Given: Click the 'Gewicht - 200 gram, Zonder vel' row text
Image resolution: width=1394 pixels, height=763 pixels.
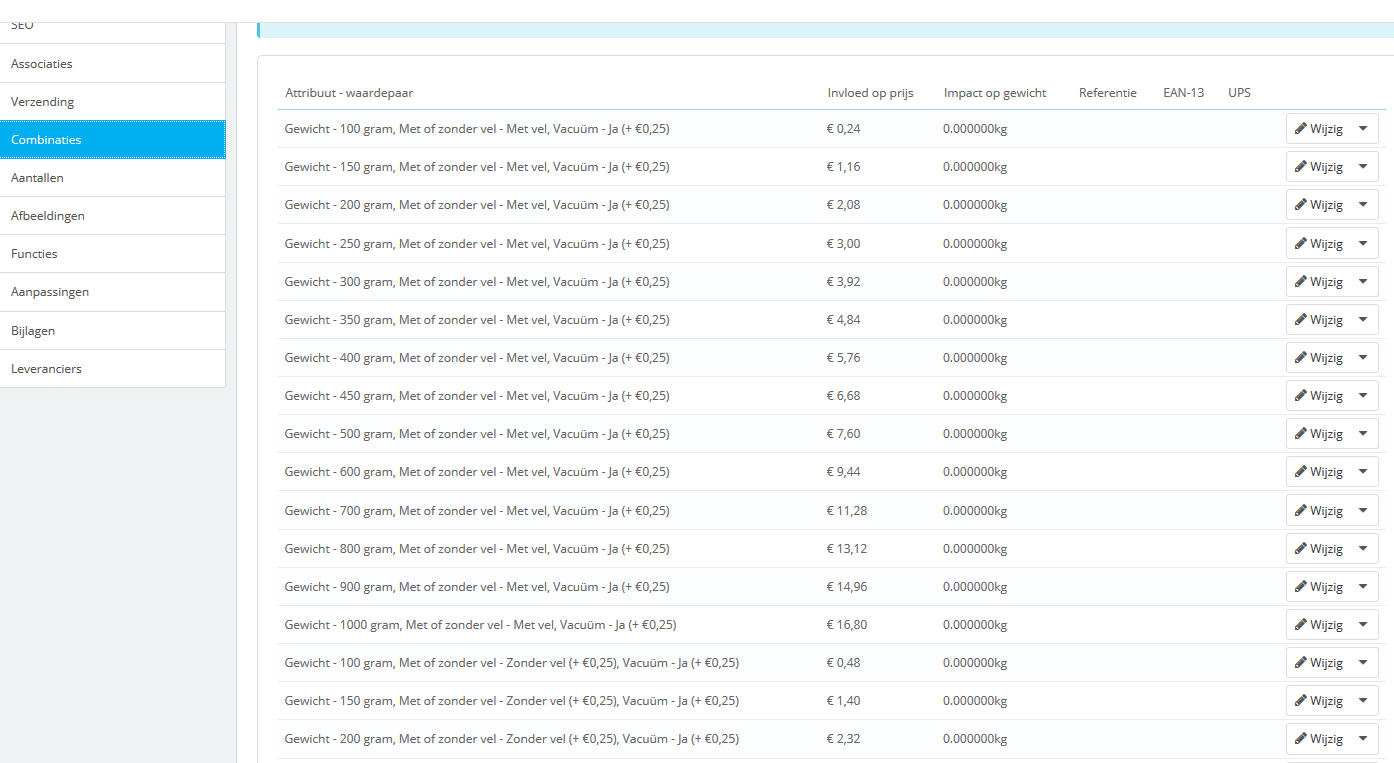Looking at the screenshot, I should 512,738.
